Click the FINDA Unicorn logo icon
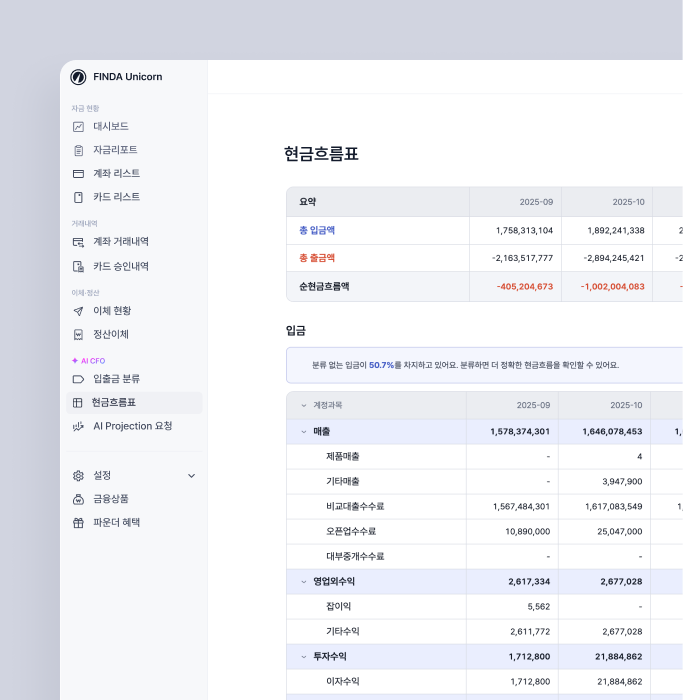 [78, 77]
